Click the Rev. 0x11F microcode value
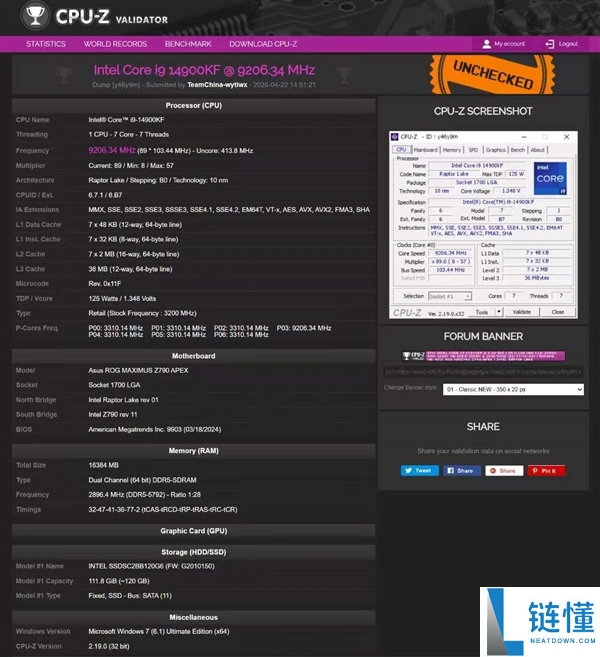 tap(105, 284)
